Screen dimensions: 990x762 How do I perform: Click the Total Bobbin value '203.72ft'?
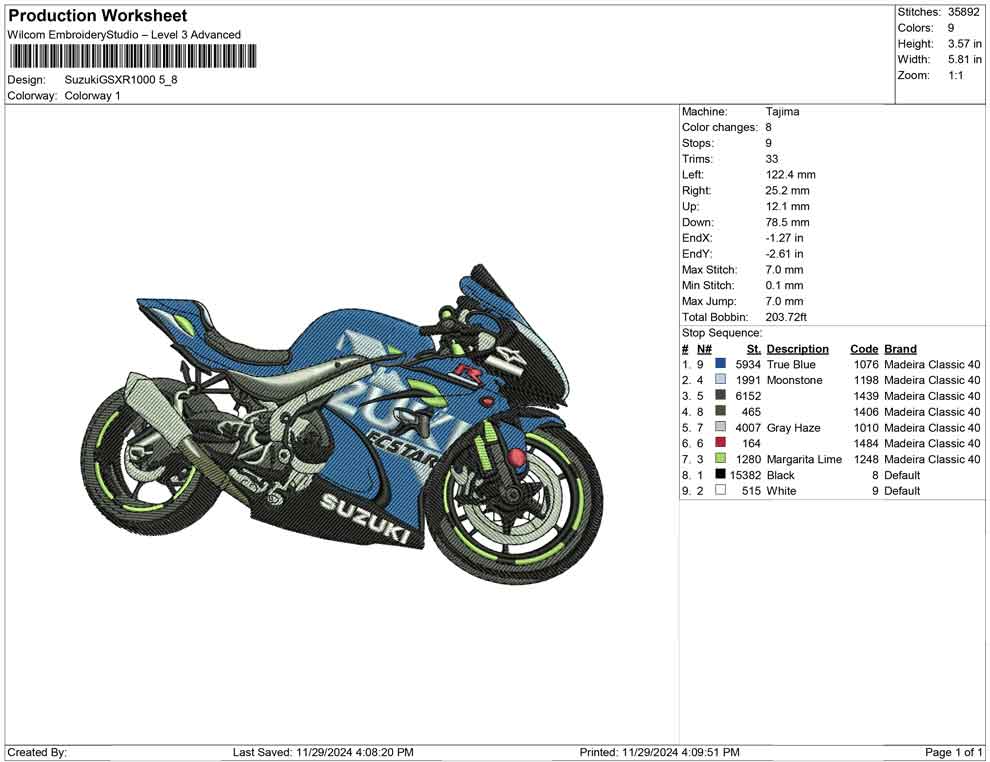click(786, 317)
